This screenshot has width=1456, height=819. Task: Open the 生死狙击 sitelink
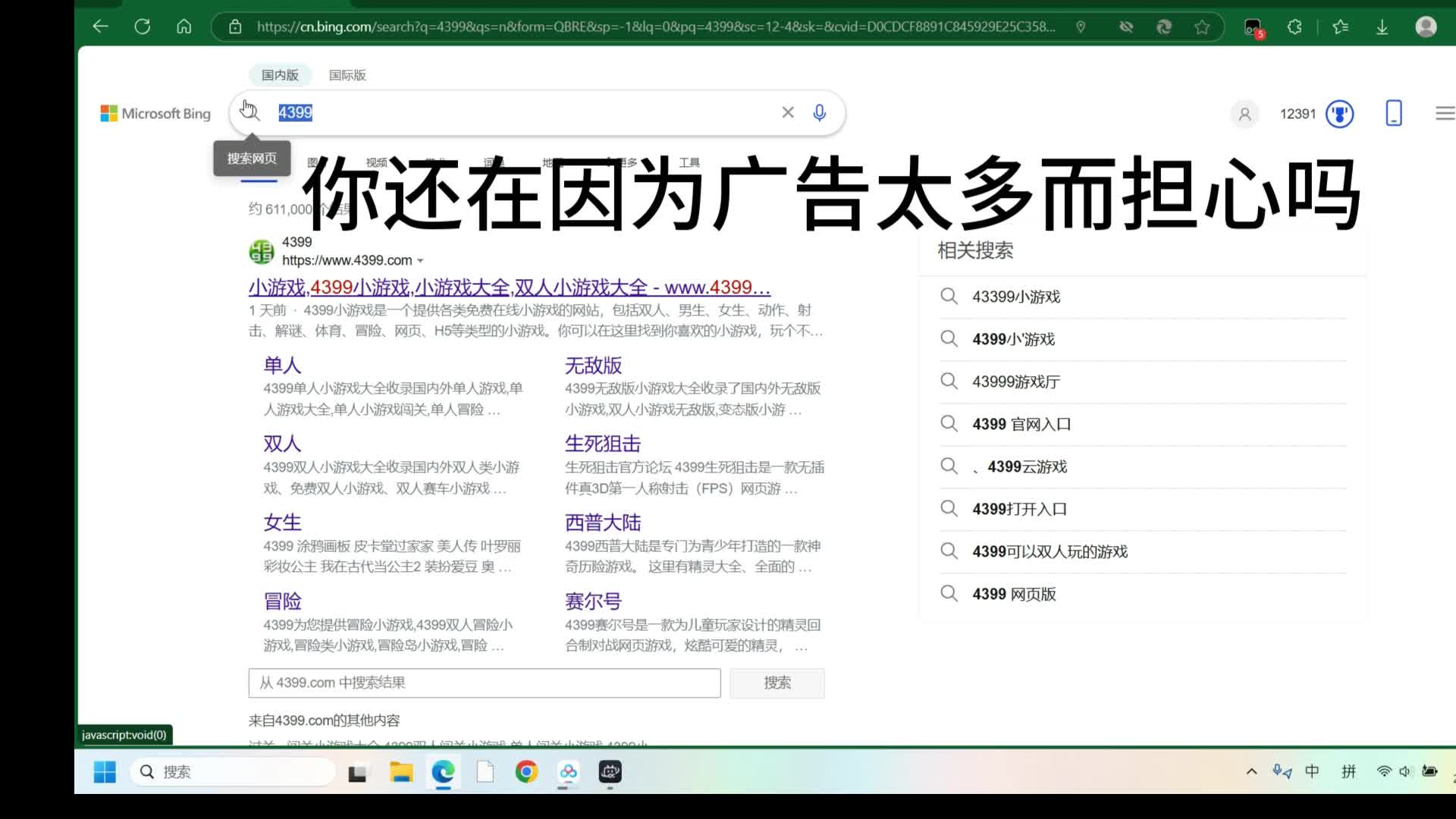tap(603, 443)
